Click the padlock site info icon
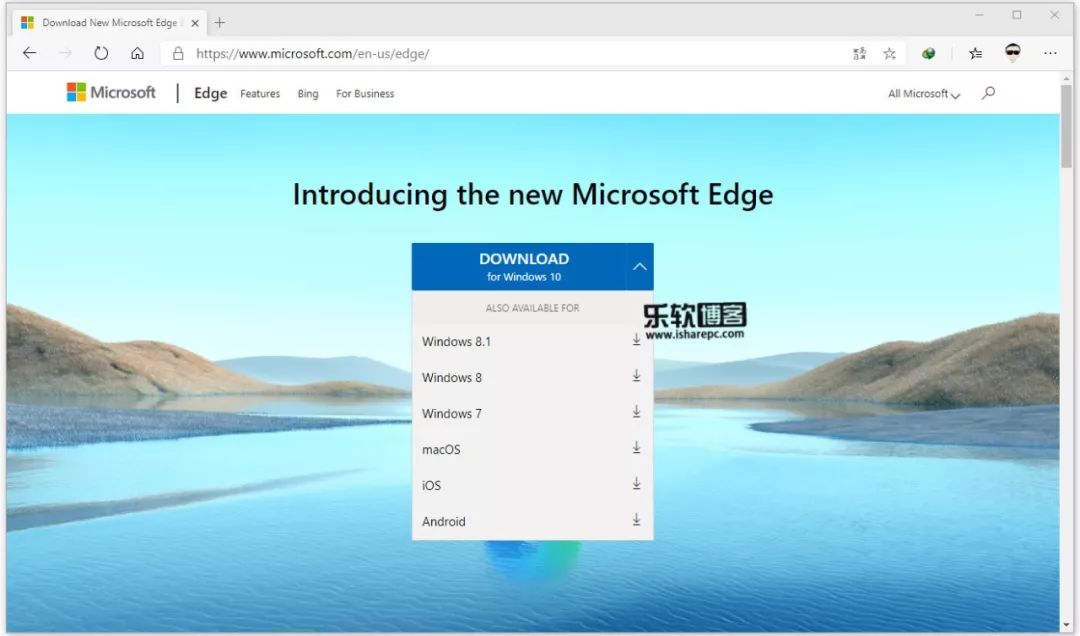Viewport: 1080px width, 636px height. point(178,53)
